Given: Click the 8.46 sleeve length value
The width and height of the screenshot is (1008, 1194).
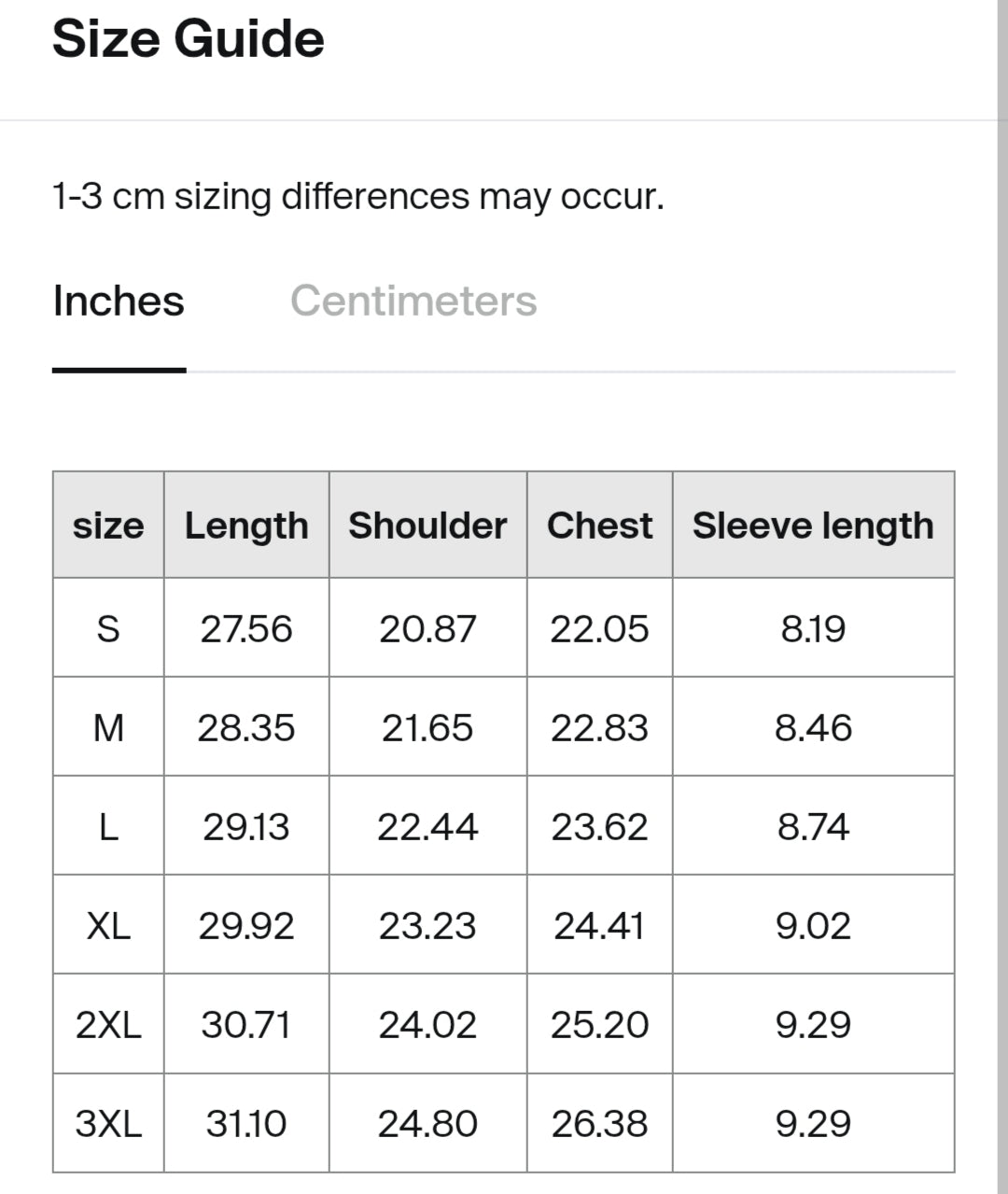Looking at the screenshot, I should [813, 727].
